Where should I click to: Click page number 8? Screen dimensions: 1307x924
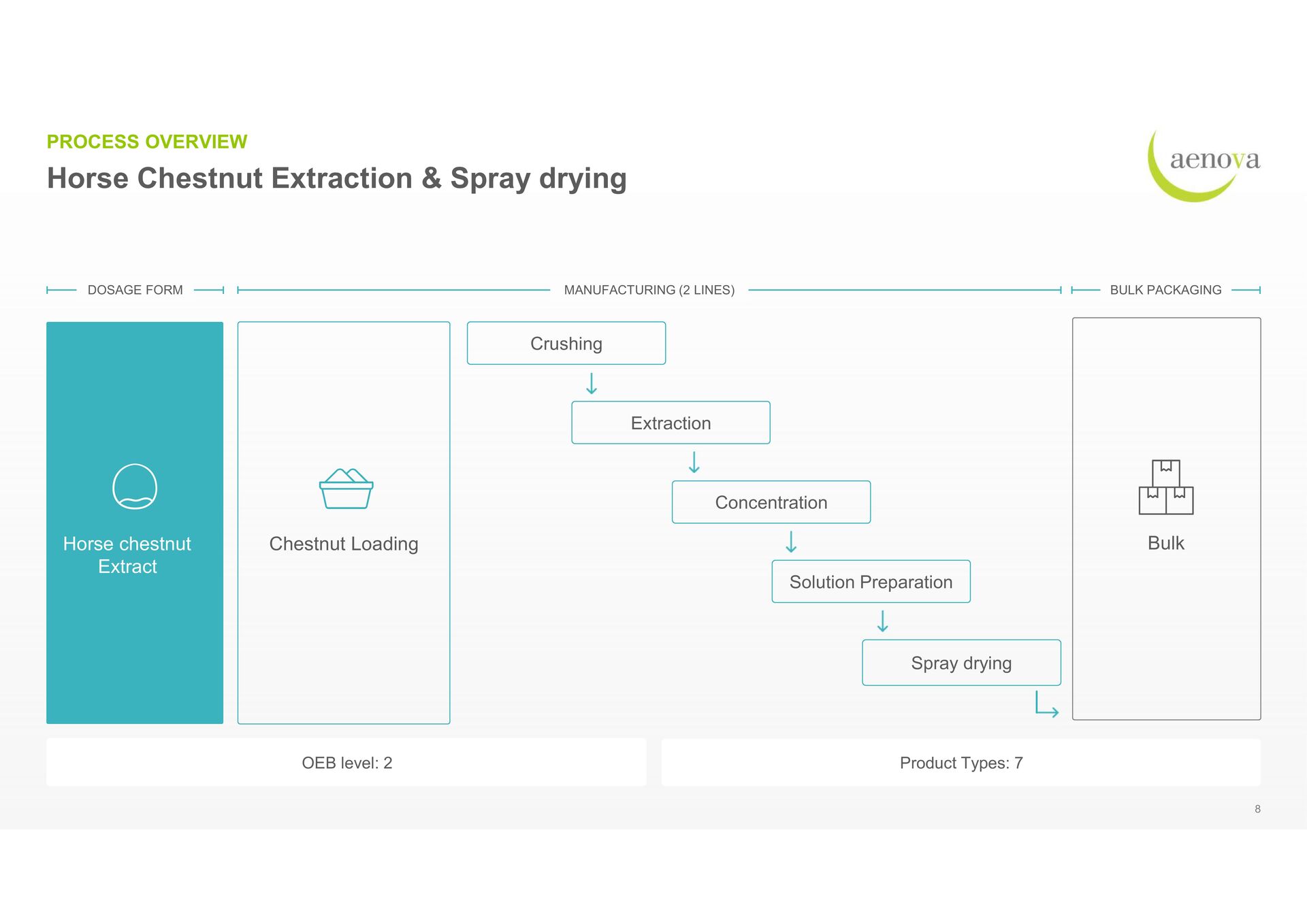1257,809
